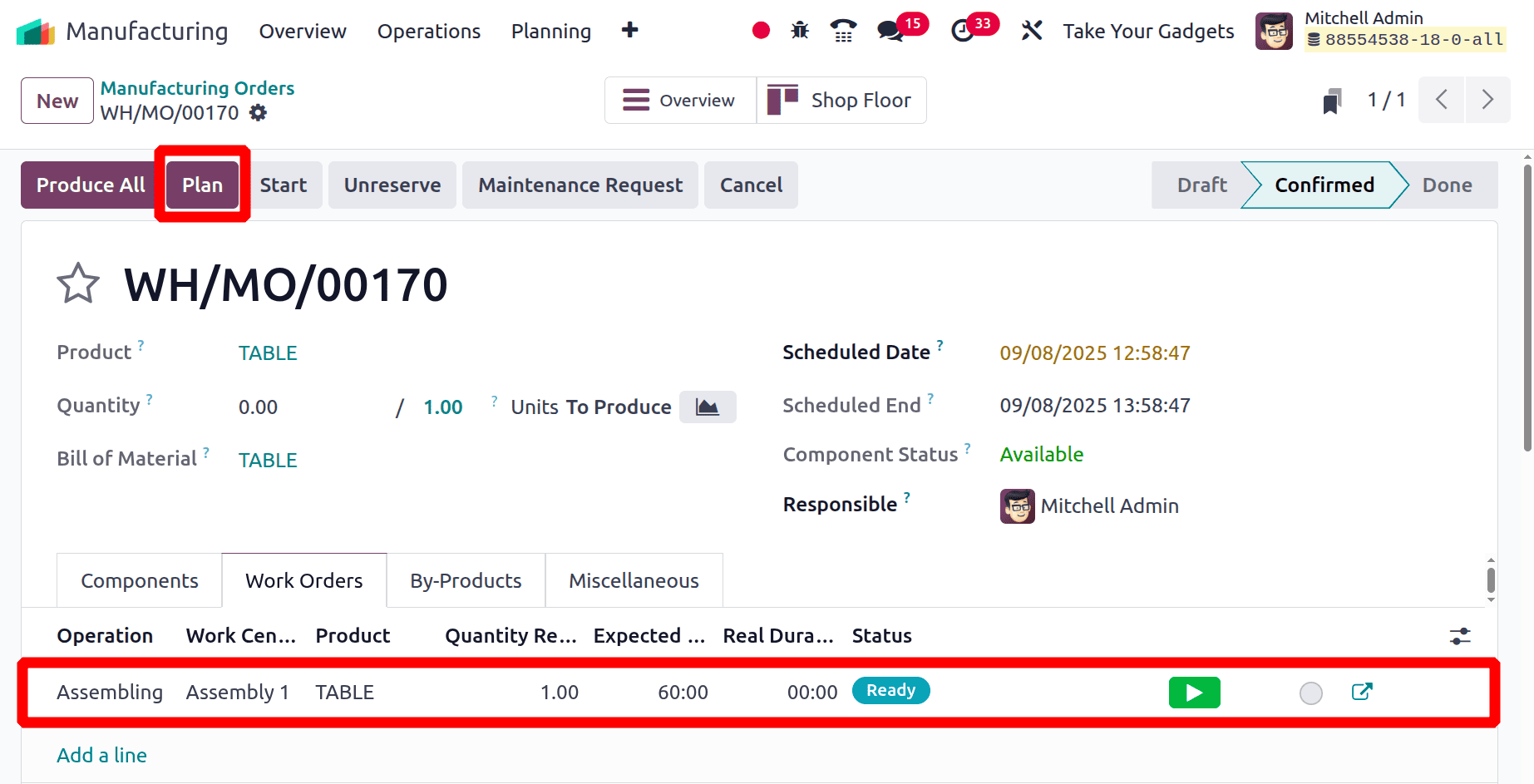Create a New manufacturing order
The image size is (1534, 784).
tap(57, 101)
